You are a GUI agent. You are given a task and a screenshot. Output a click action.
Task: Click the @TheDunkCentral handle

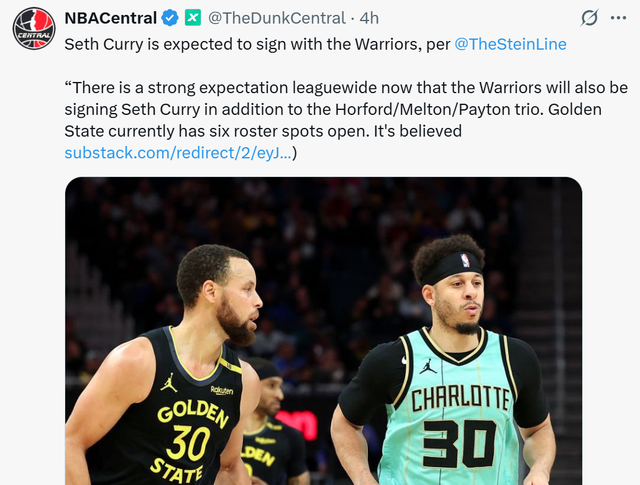(275, 18)
